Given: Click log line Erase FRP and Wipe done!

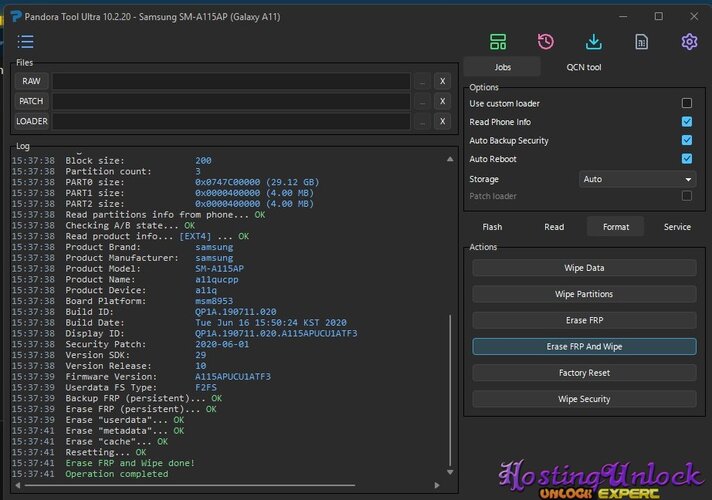Looking at the screenshot, I should [x=130, y=463].
